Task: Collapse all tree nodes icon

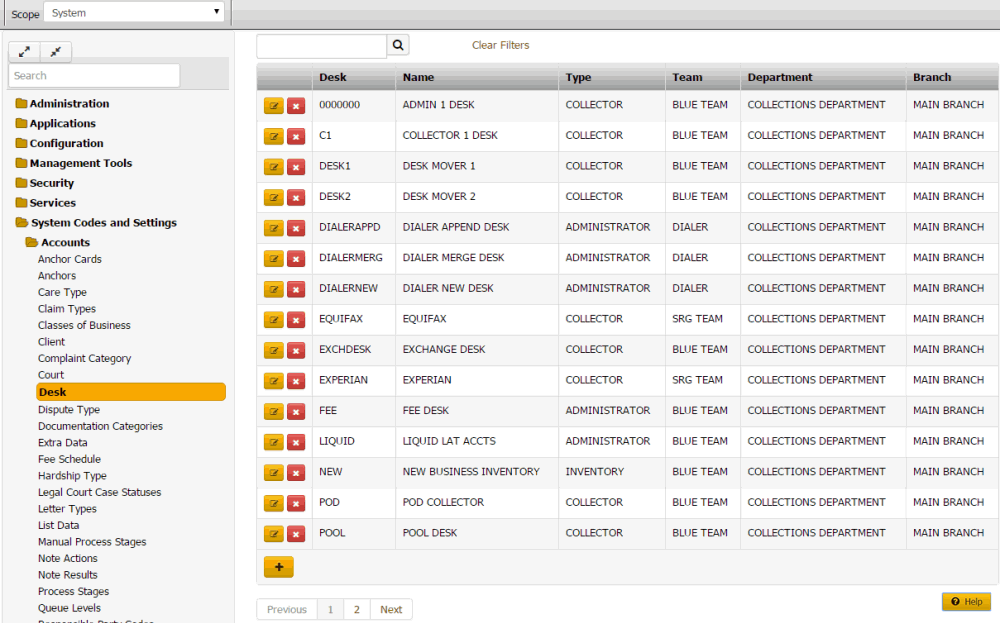Action: click(55, 52)
